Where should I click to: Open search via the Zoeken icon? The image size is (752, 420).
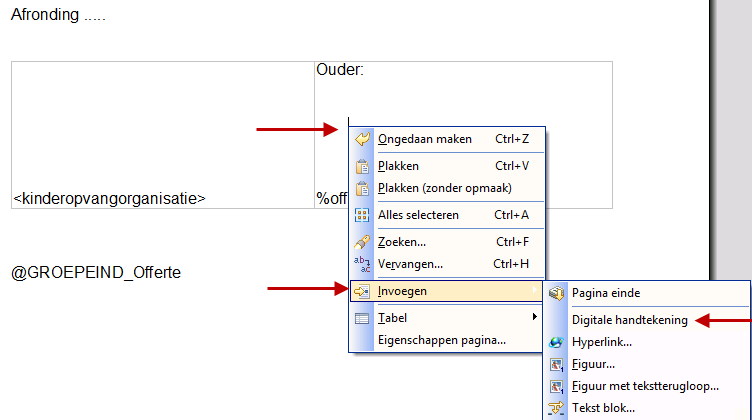click(362, 241)
